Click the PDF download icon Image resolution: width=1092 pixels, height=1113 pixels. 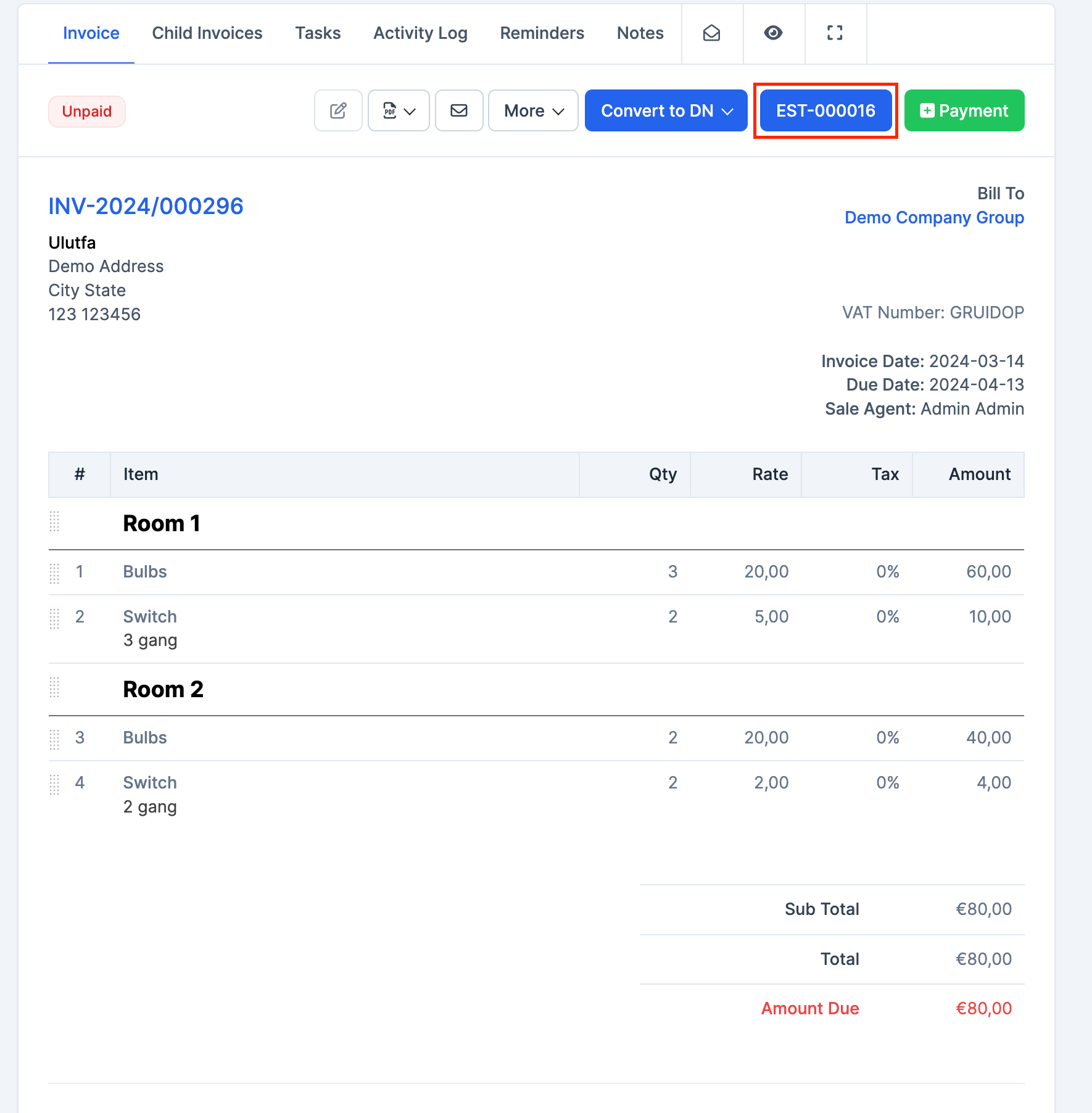click(391, 111)
